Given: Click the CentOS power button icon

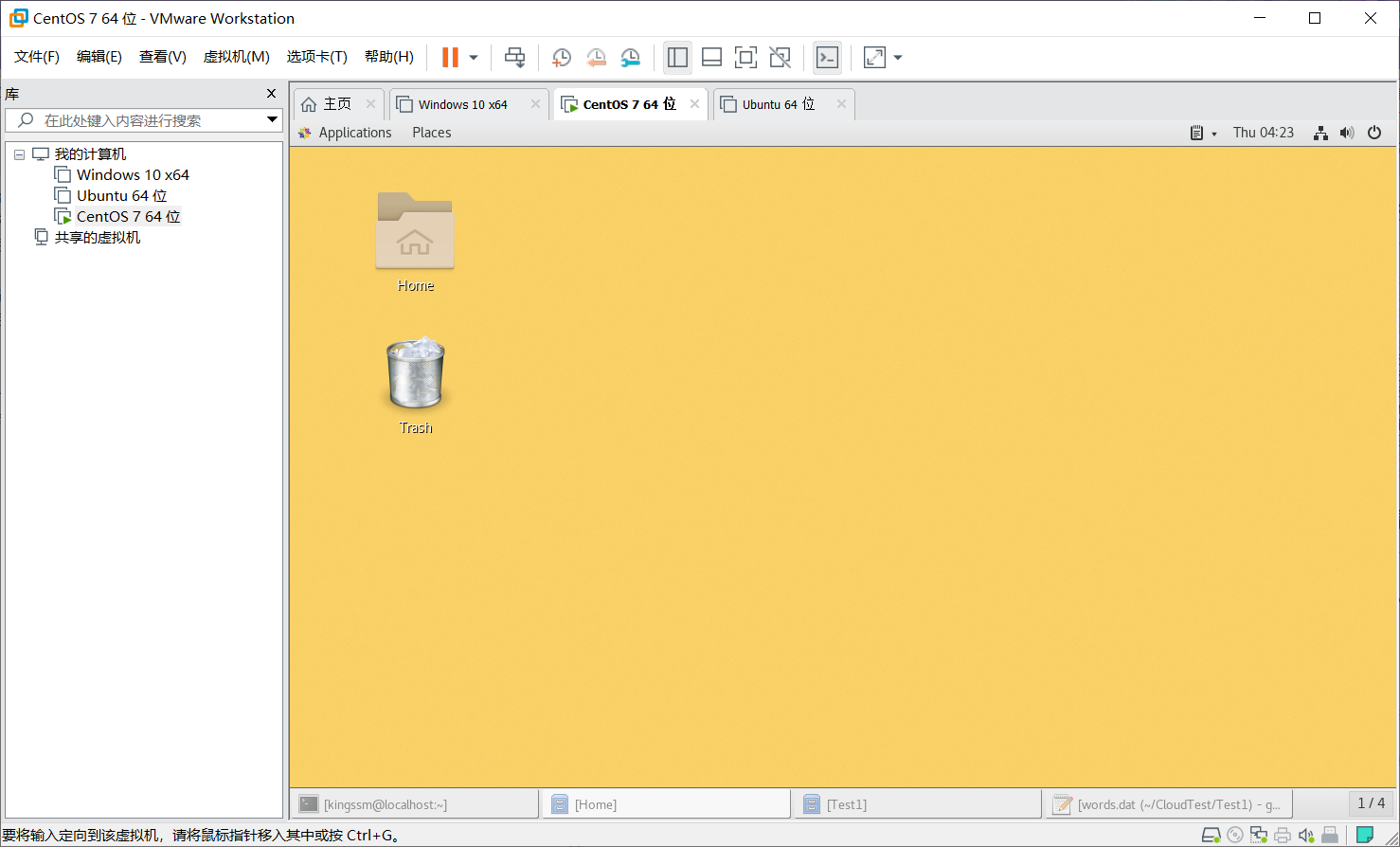Looking at the screenshot, I should pyautogui.click(x=1374, y=133).
